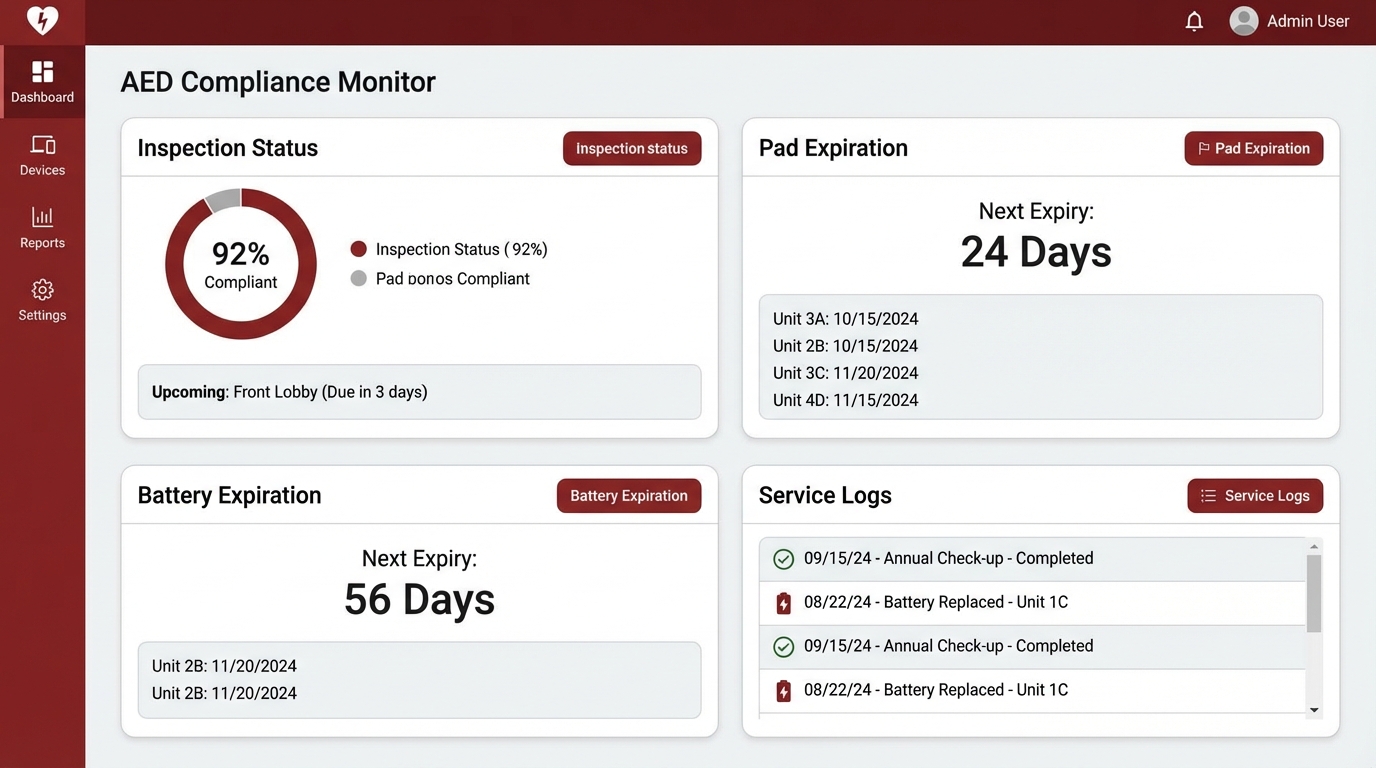Click the red battery icon on the first Battery Replaced log

[784, 603]
